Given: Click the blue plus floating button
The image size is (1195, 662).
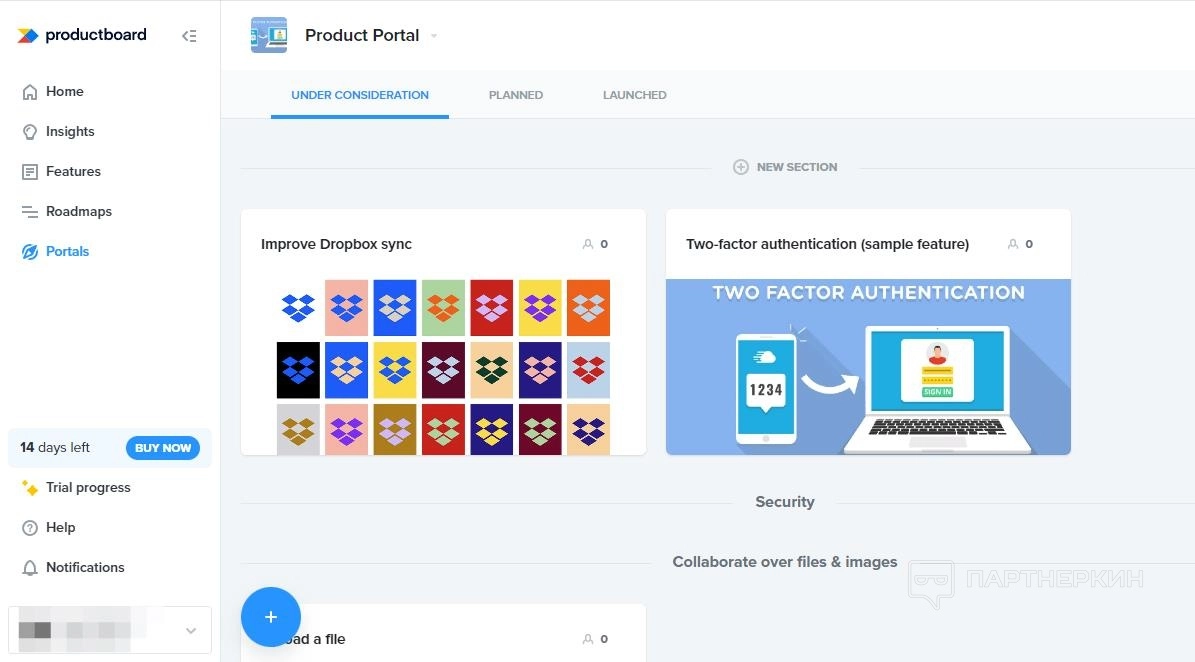Looking at the screenshot, I should click(x=270, y=617).
